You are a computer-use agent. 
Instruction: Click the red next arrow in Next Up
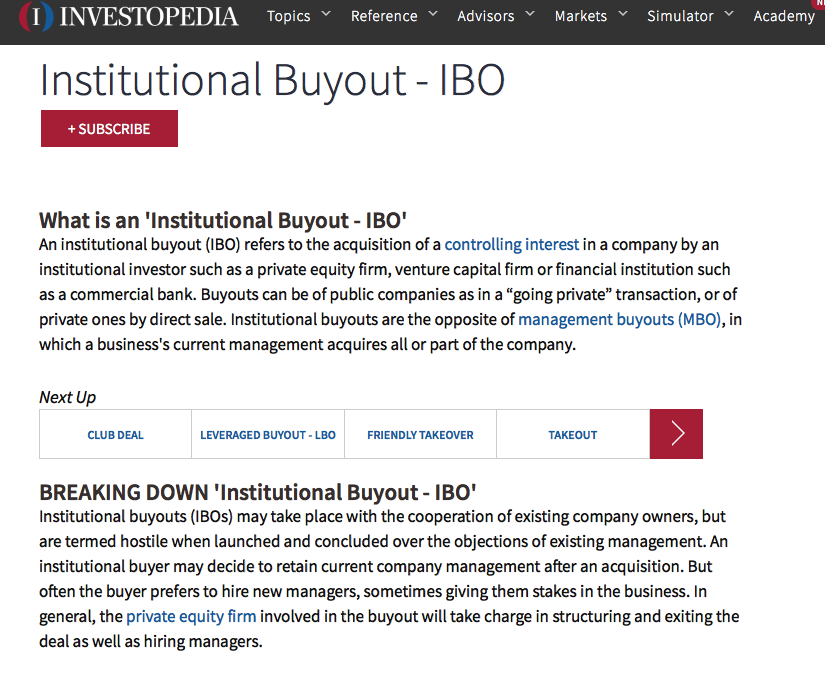click(676, 434)
